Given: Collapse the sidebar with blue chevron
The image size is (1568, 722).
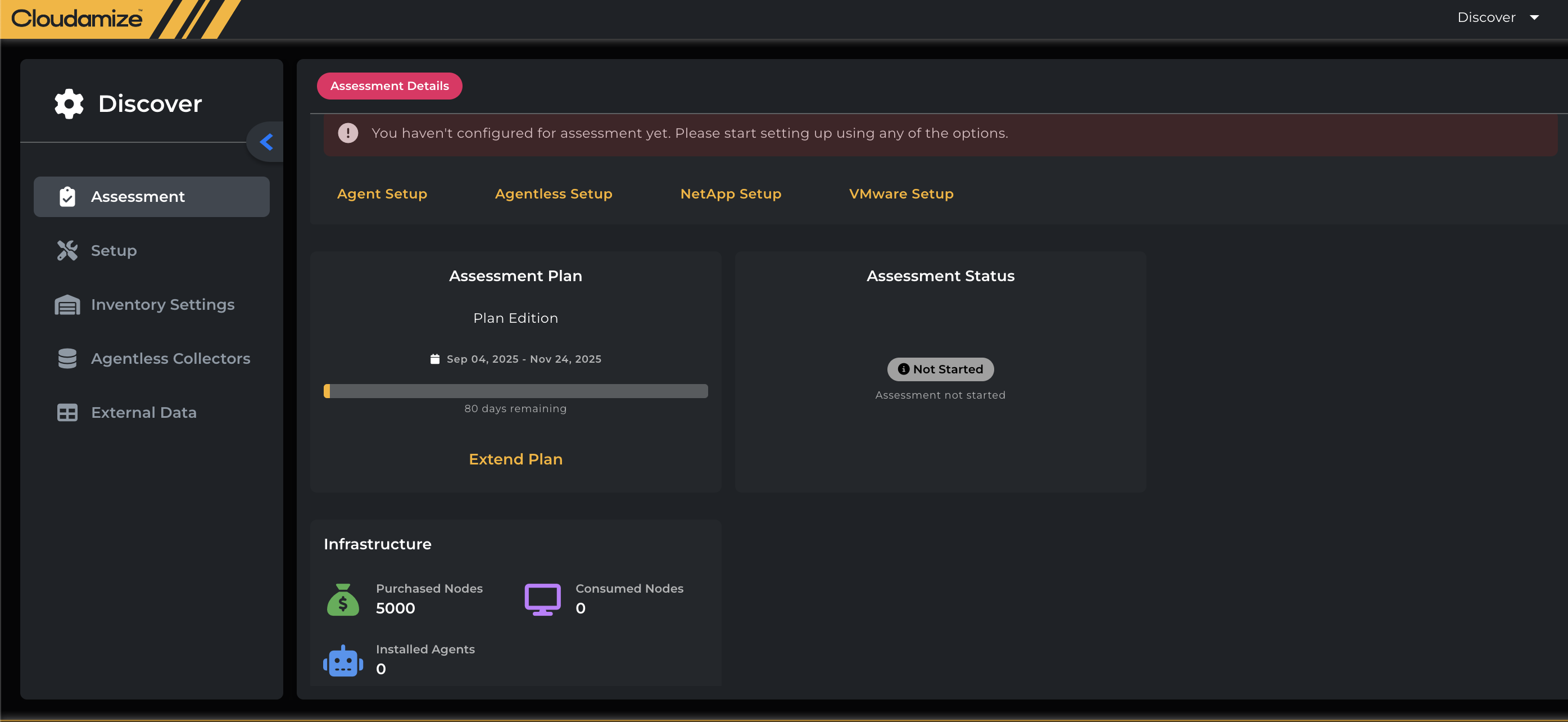Looking at the screenshot, I should point(266,142).
